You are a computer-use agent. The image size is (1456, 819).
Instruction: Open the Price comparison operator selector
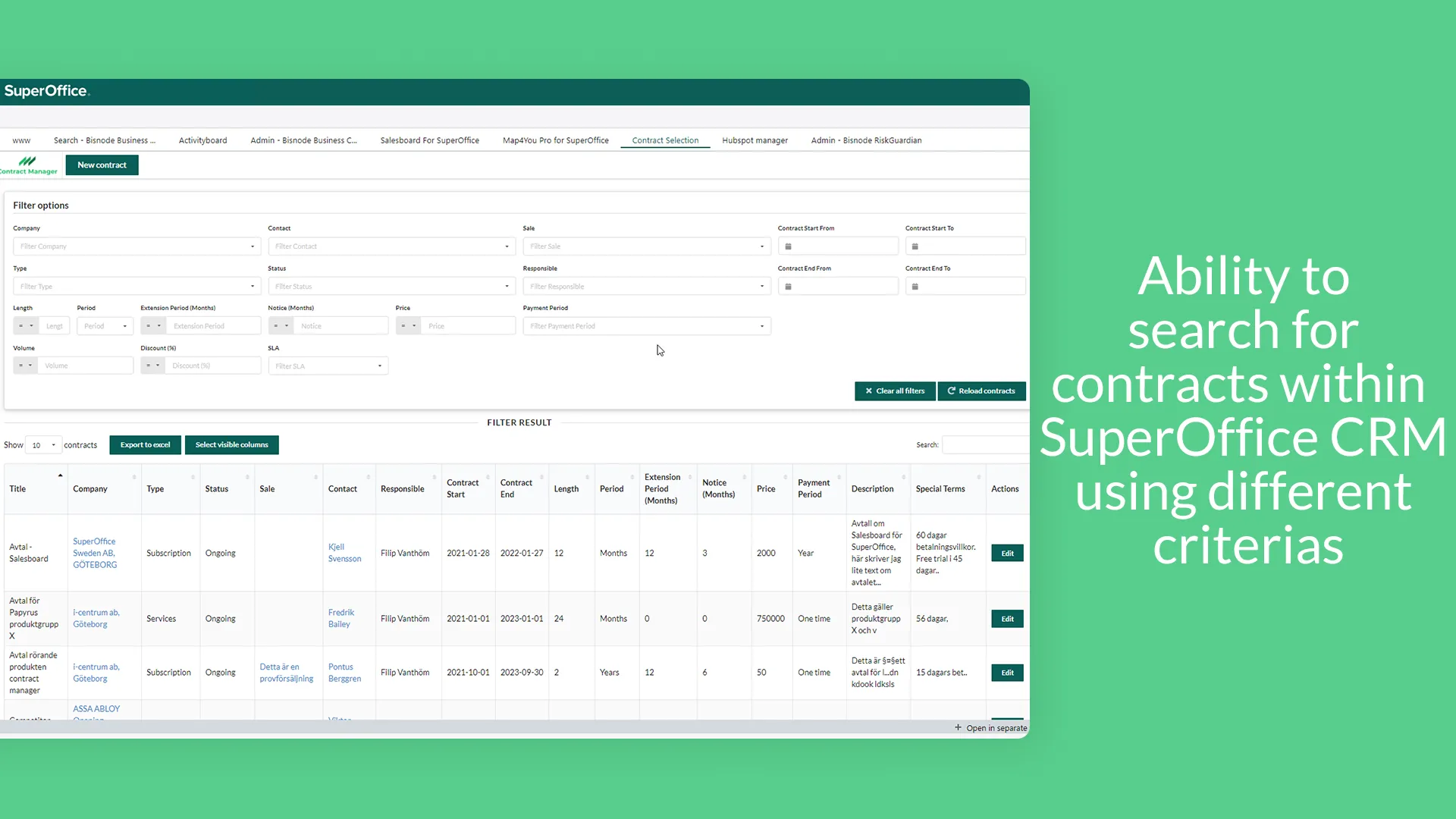click(x=408, y=326)
